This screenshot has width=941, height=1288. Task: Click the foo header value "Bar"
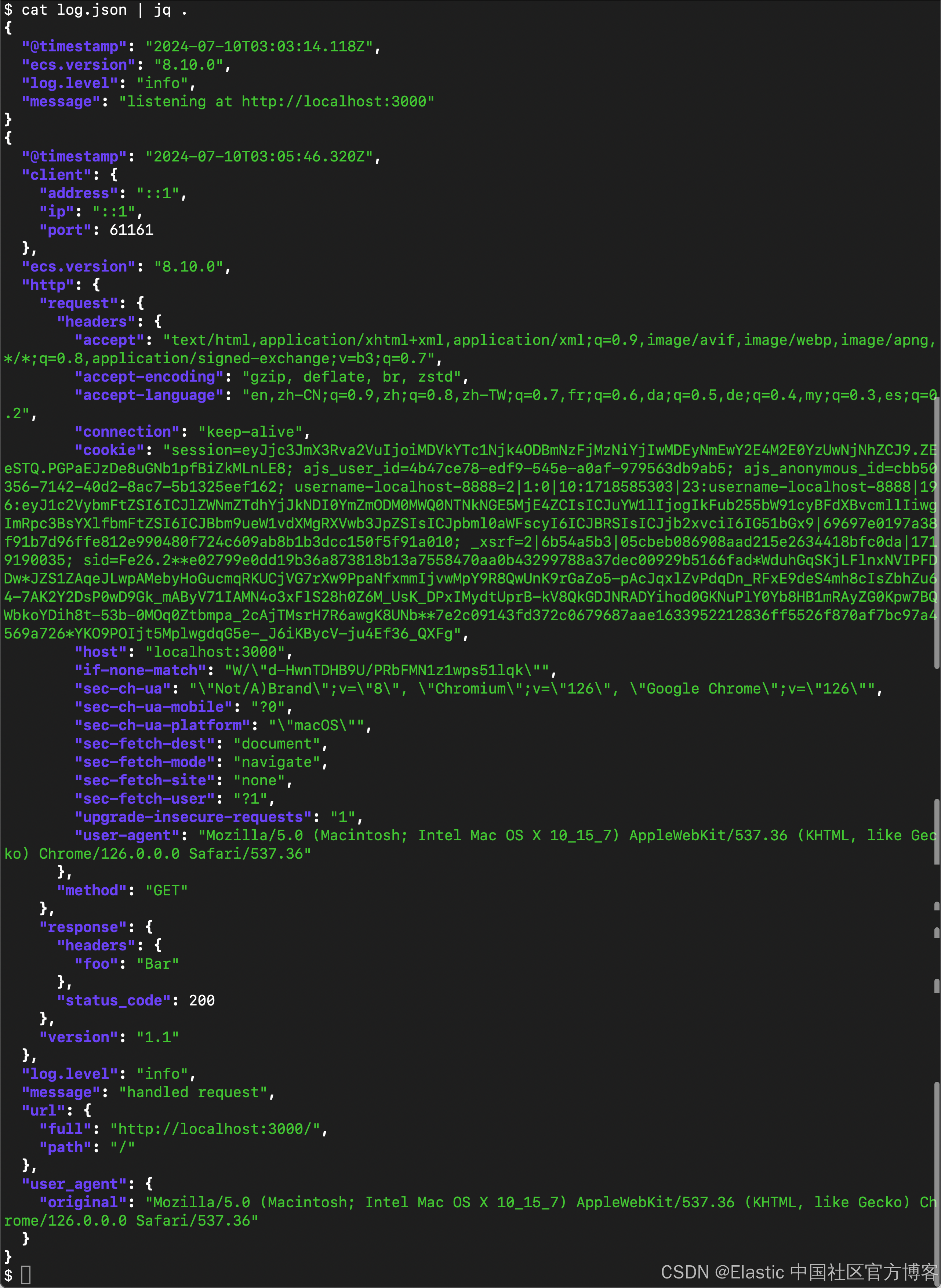pos(158,964)
